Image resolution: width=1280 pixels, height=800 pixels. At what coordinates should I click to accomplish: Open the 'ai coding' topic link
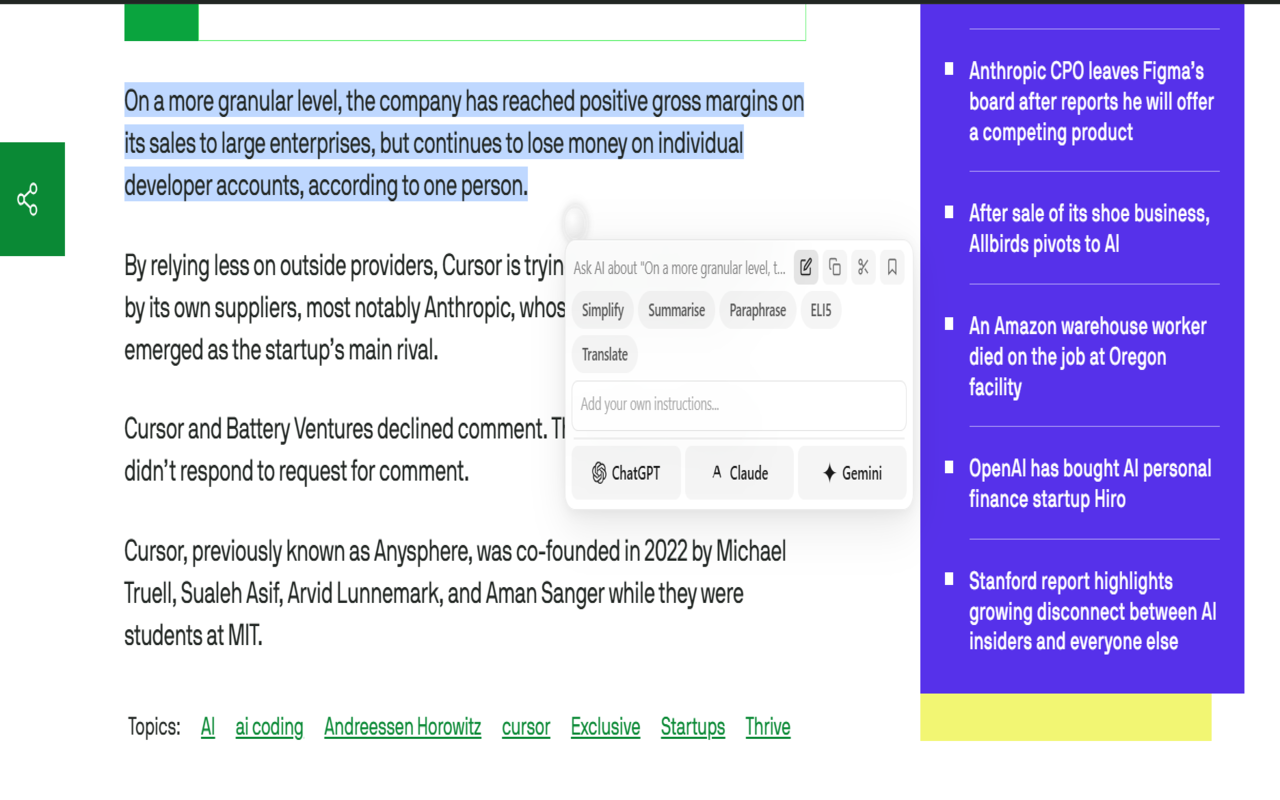click(x=269, y=727)
